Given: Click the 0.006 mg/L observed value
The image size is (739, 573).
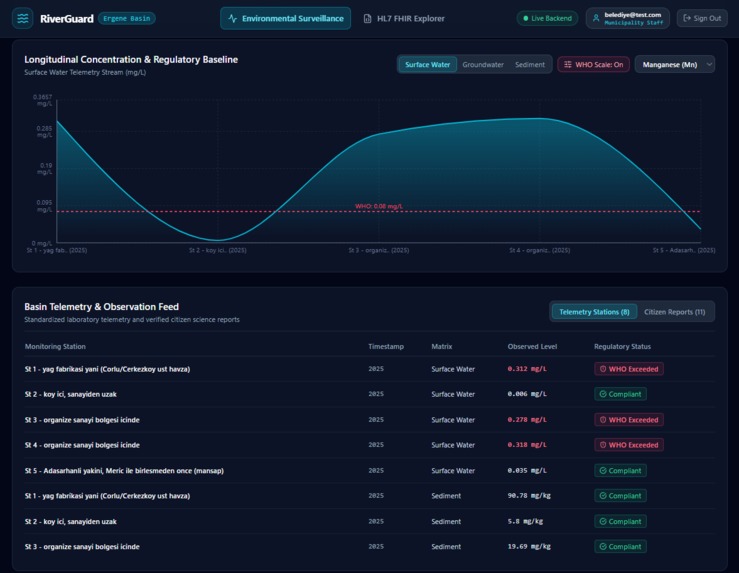Looking at the screenshot, I should (527, 394).
